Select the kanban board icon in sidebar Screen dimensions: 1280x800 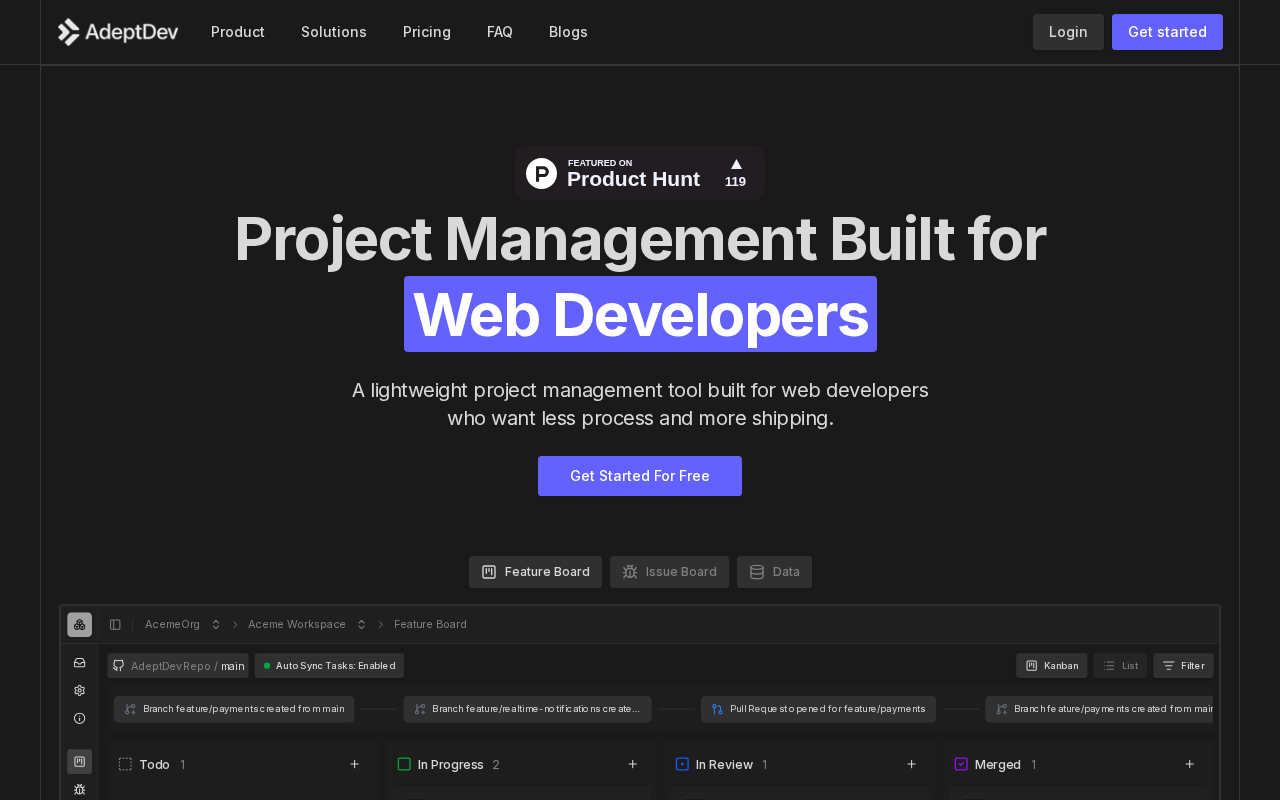pos(80,762)
